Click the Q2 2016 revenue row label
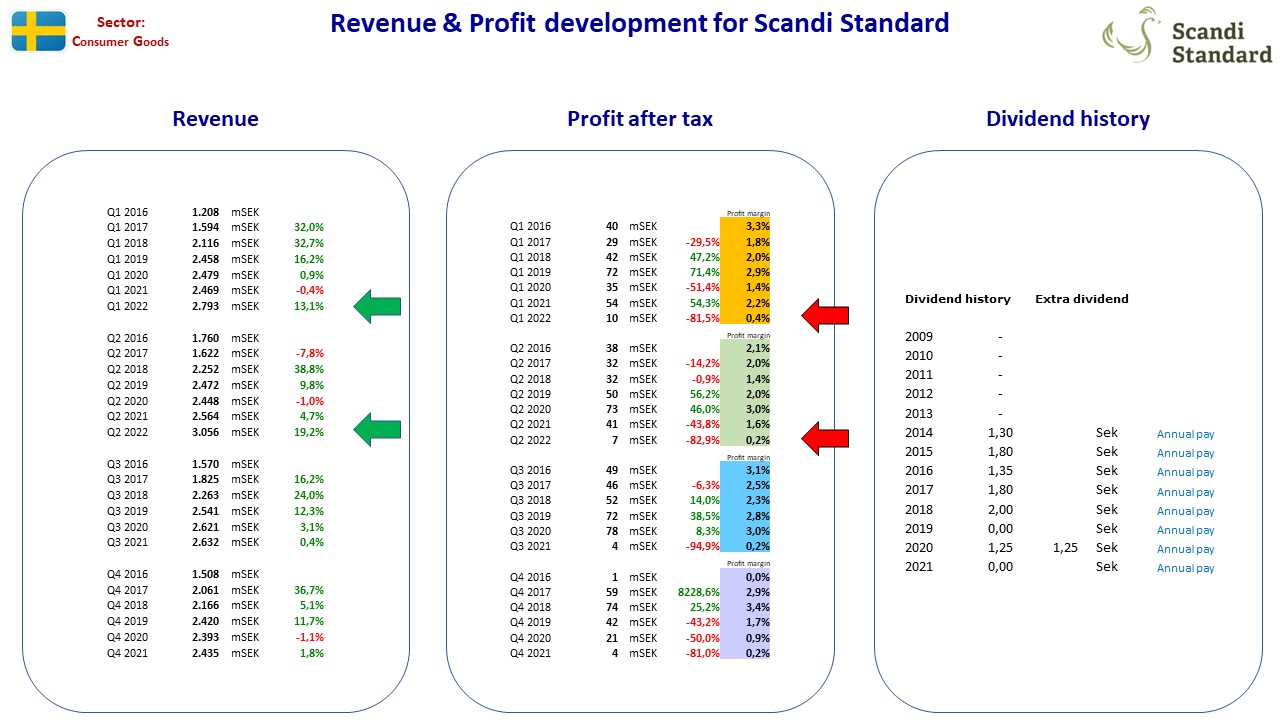1280x720 pixels. (x=127, y=338)
